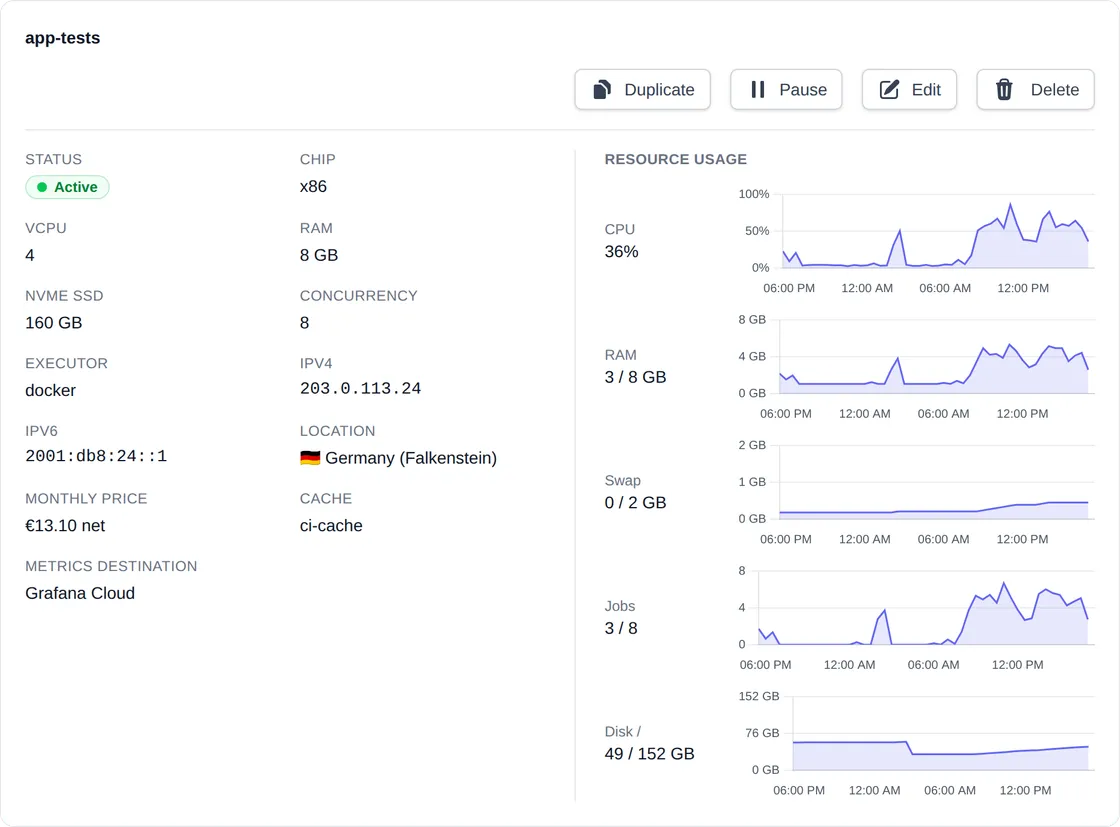Click the Delete trash can icon
The height and width of the screenshot is (827, 1120).
[x=1004, y=89]
